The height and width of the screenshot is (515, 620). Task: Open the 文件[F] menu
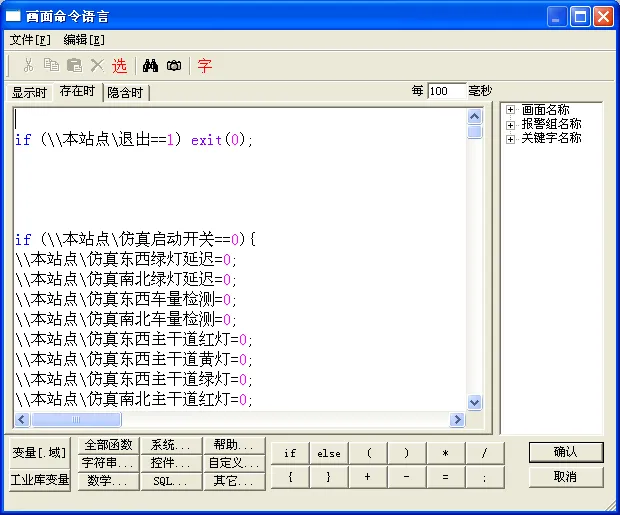[x=30, y=40]
